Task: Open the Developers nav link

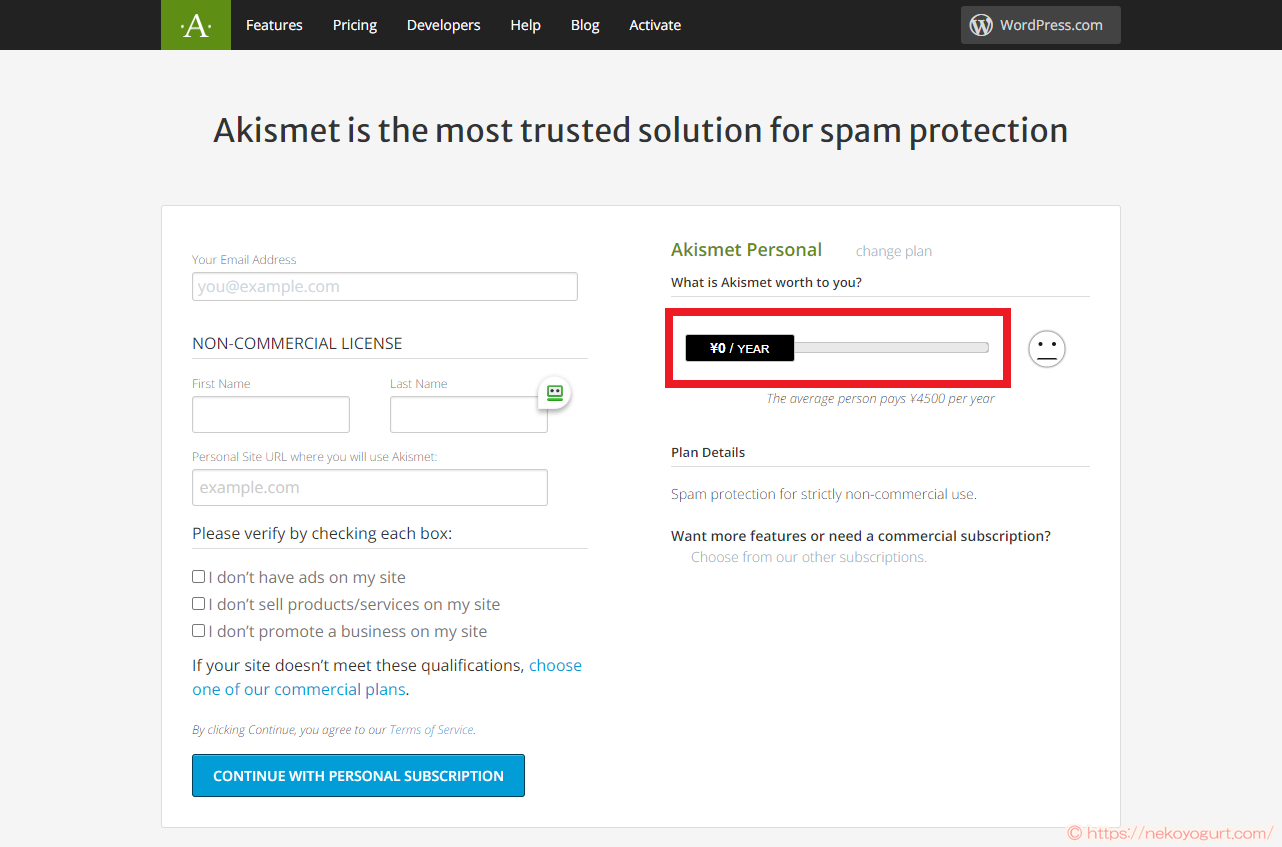Action: 444,25
